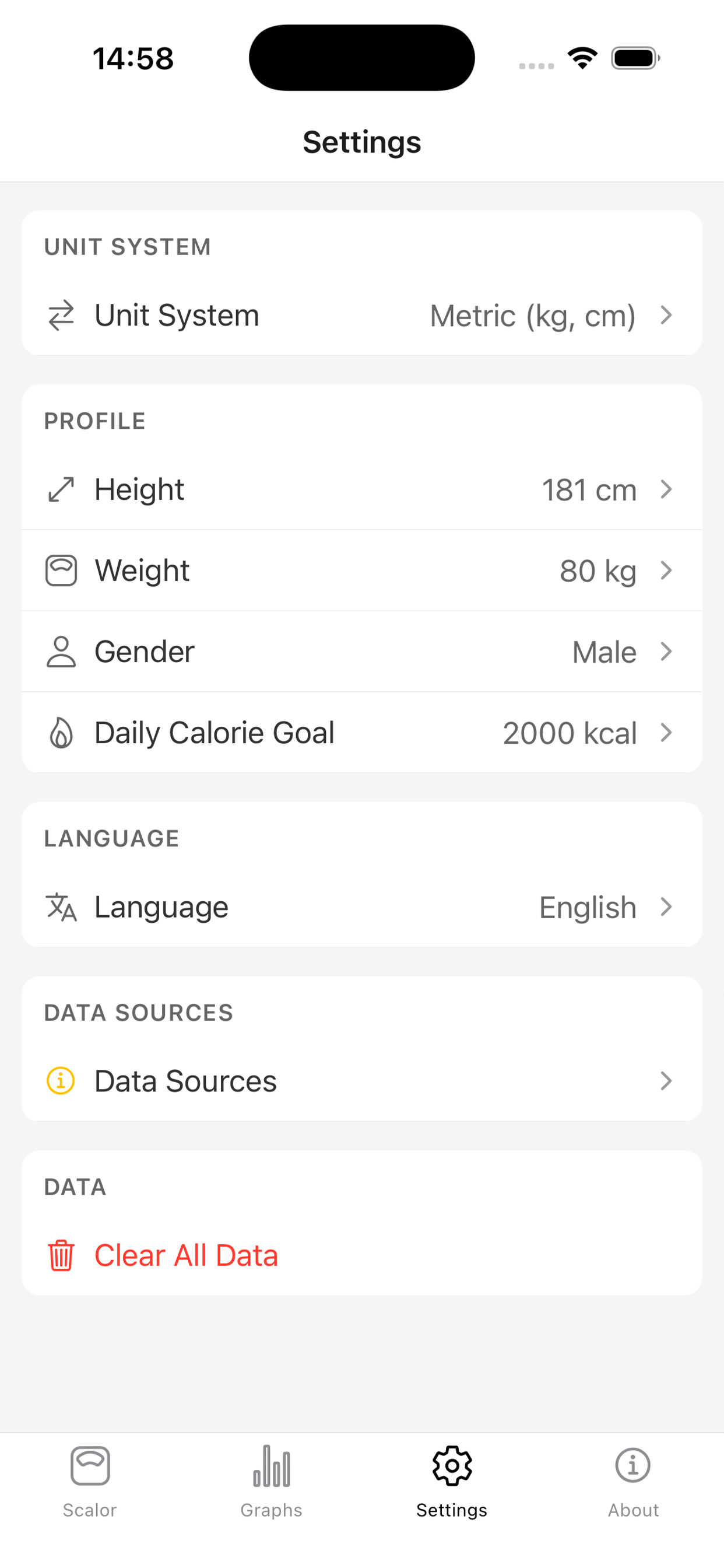Tap the Height resize arrow icon

pyautogui.click(x=61, y=489)
